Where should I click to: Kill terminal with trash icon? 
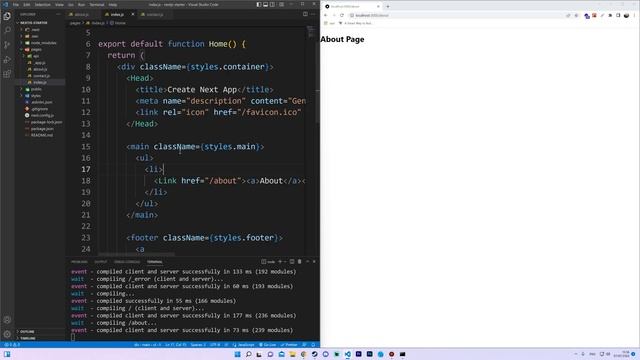coord(300,262)
